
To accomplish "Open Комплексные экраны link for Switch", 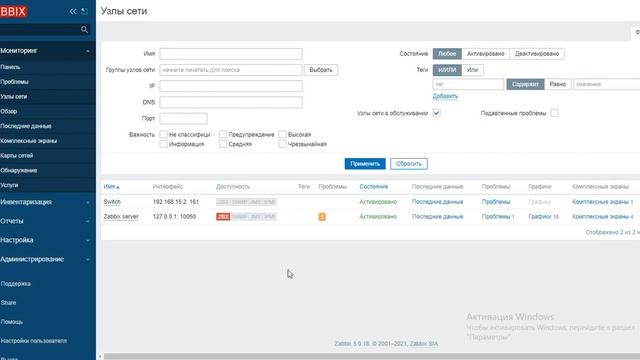I will [x=602, y=202].
